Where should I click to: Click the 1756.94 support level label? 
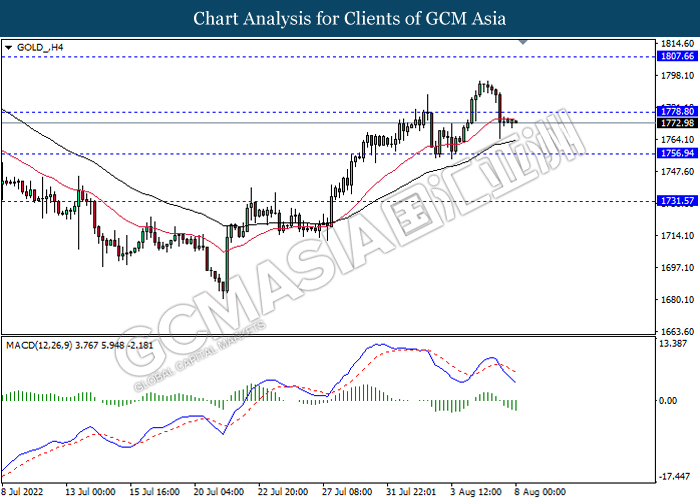tap(677, 153)
